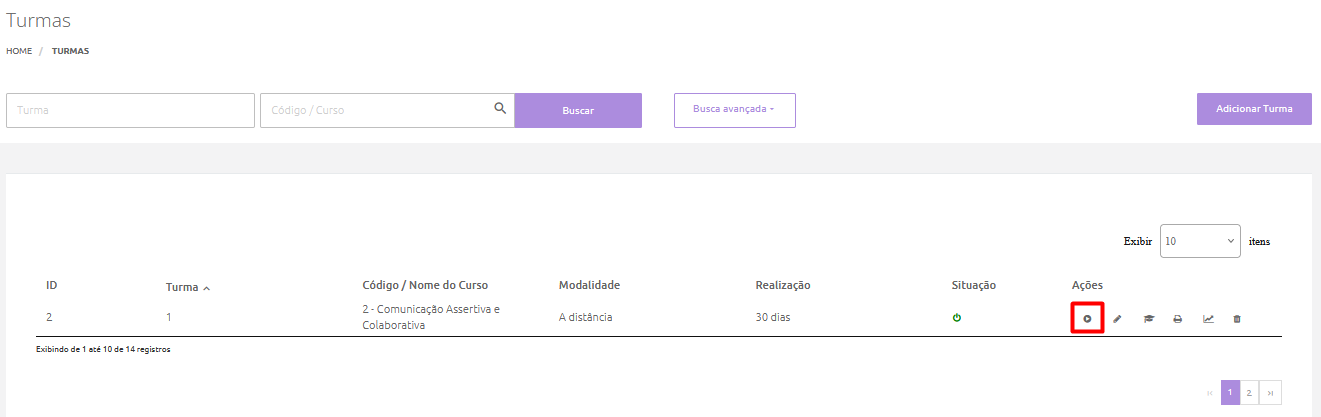The height and width of the screenshot is (417, 1321).
Task: Click into the Código / Curso field
Action: (375, 110)
